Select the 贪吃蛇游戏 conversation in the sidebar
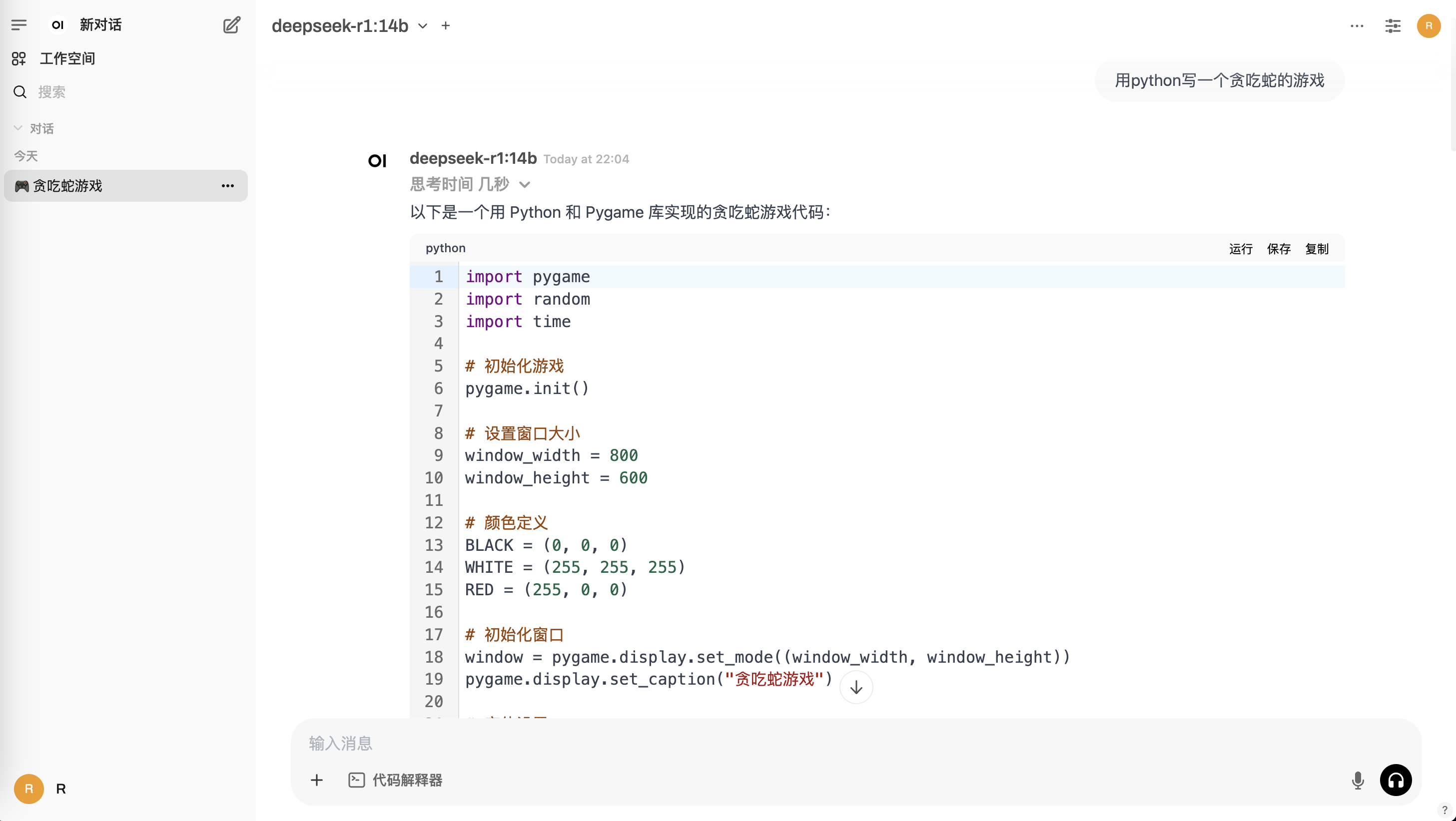1456x821 pixels. pyautogui.click(x=113, y=185)
